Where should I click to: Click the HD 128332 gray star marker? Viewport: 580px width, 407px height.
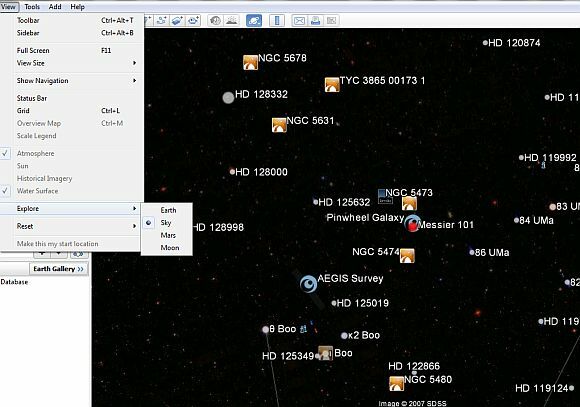[x=228, y=98]
